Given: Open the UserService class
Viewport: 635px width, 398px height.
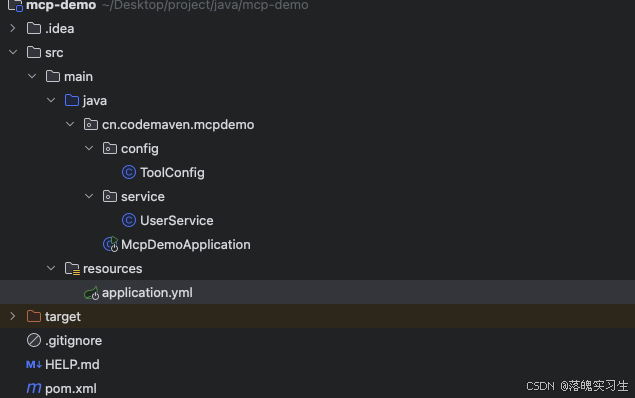Looking at the screenshot, I should coord(177,220).
